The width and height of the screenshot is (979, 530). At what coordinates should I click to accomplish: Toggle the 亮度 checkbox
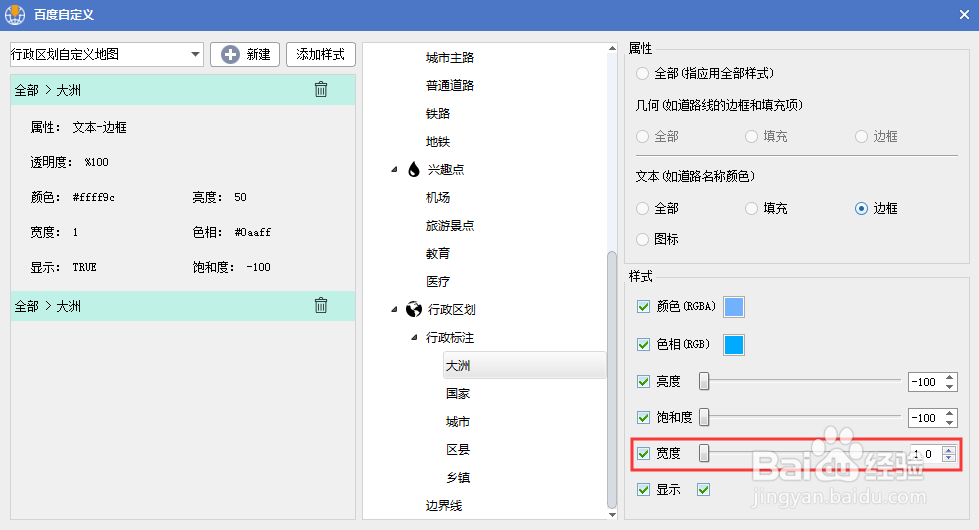[x=643, y=381]
